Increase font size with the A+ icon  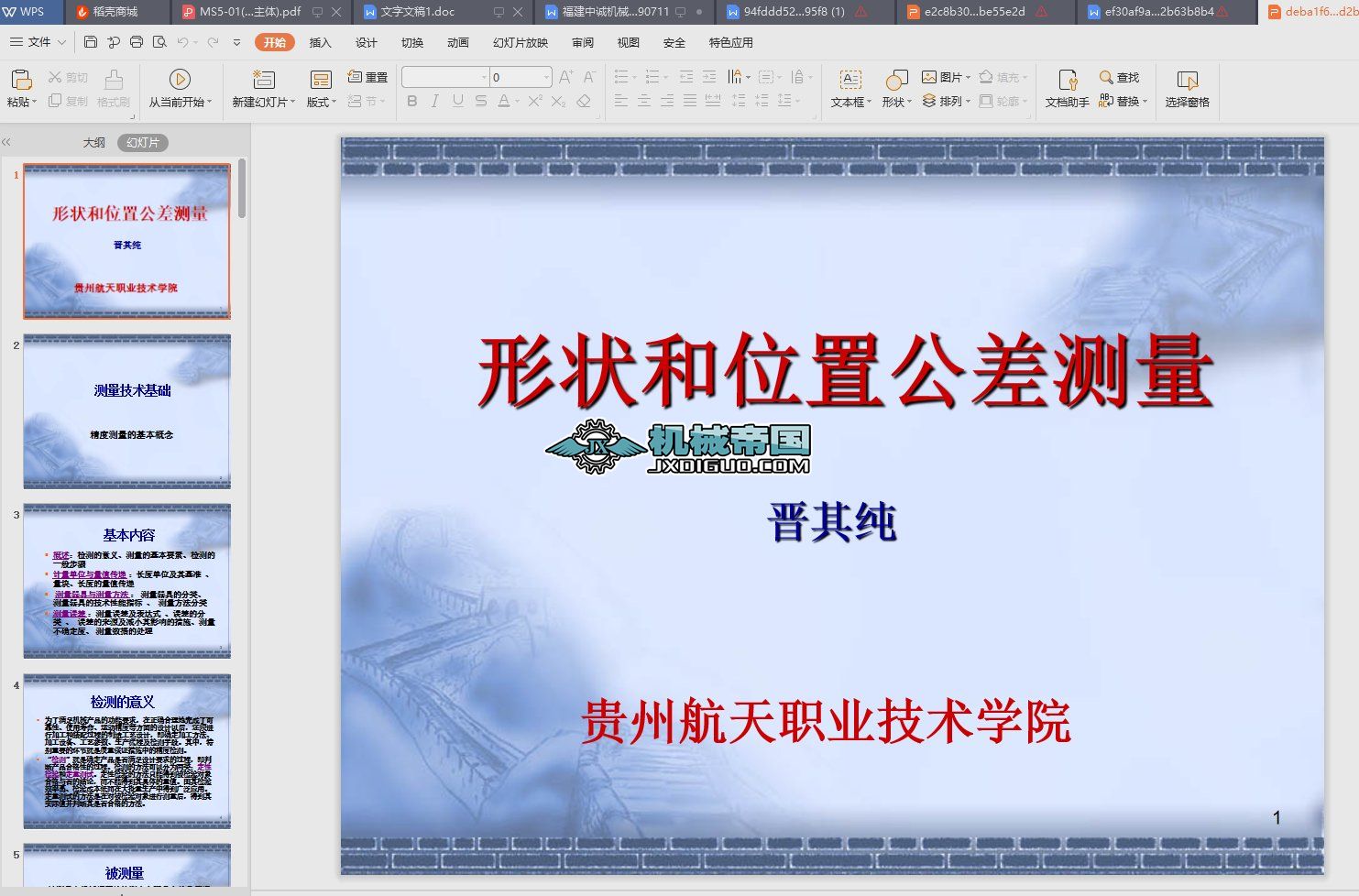tap(566, 78)
